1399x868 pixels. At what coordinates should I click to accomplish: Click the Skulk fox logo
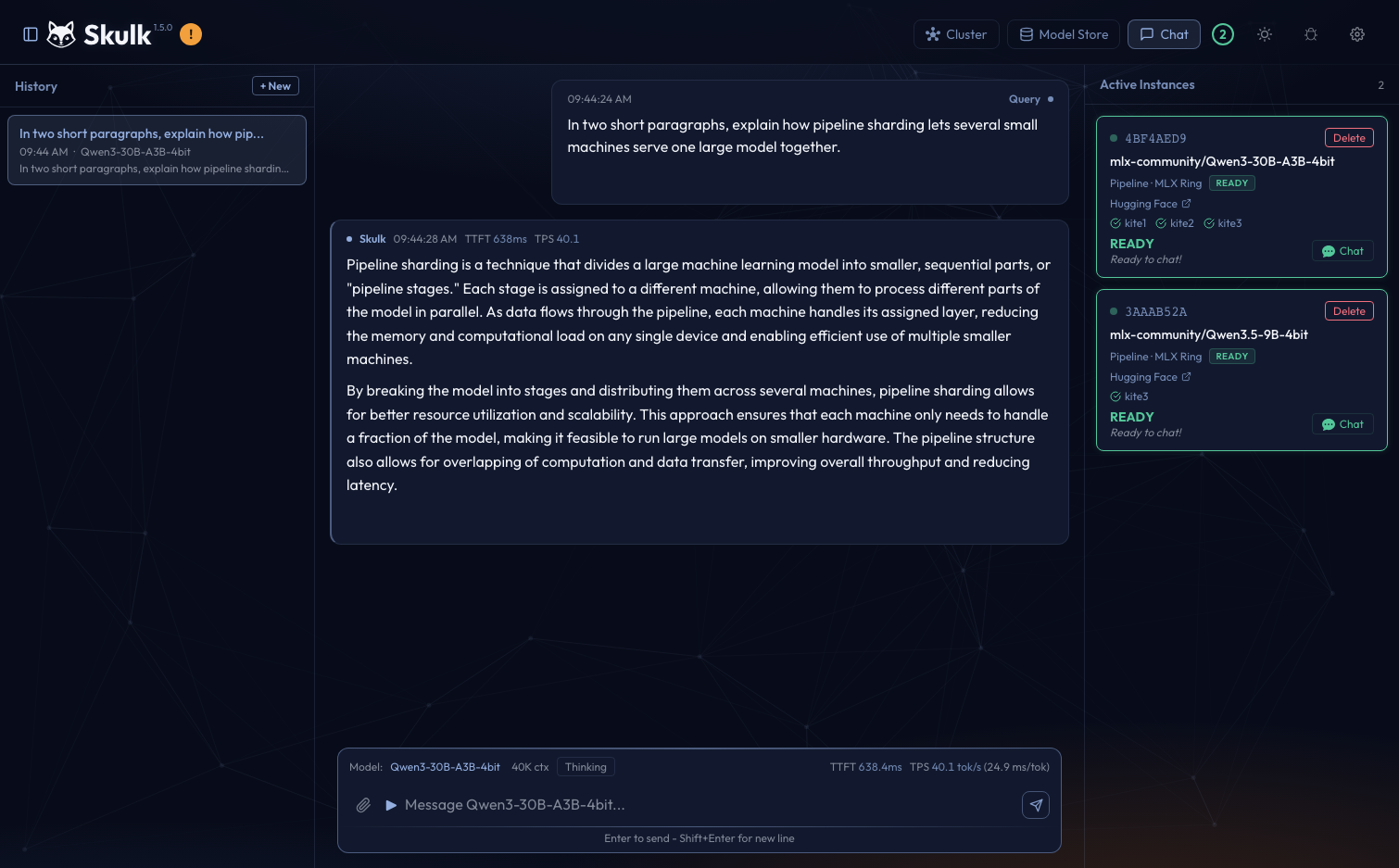pyautogui.click(x=61, y=34)
